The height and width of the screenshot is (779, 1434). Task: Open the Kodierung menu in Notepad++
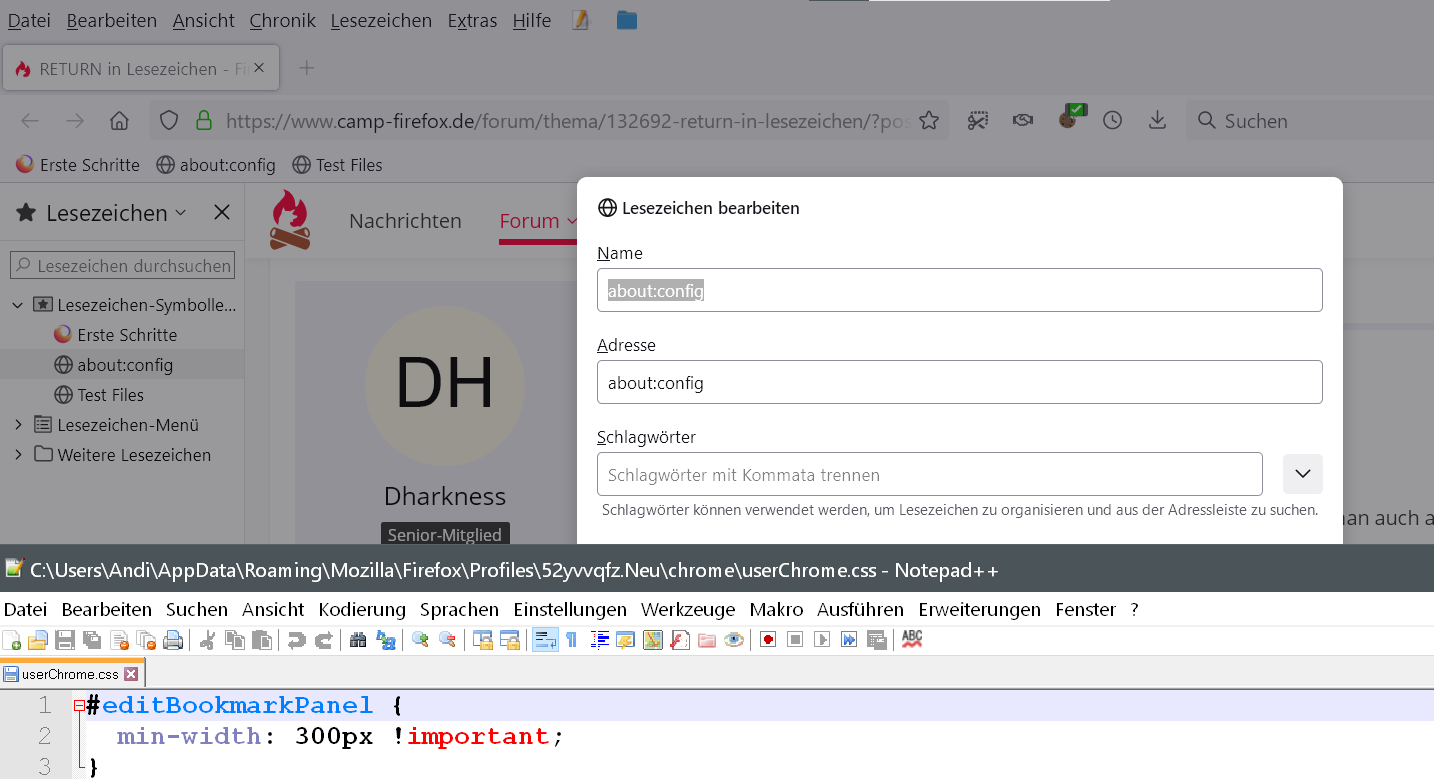(362, 609)
